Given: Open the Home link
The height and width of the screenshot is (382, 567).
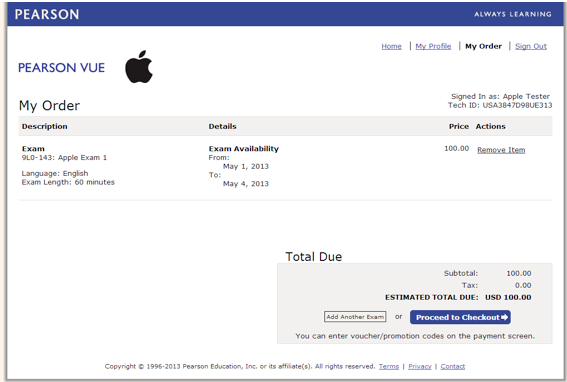Looking at the screenshot, I should (x=391, y=46).
